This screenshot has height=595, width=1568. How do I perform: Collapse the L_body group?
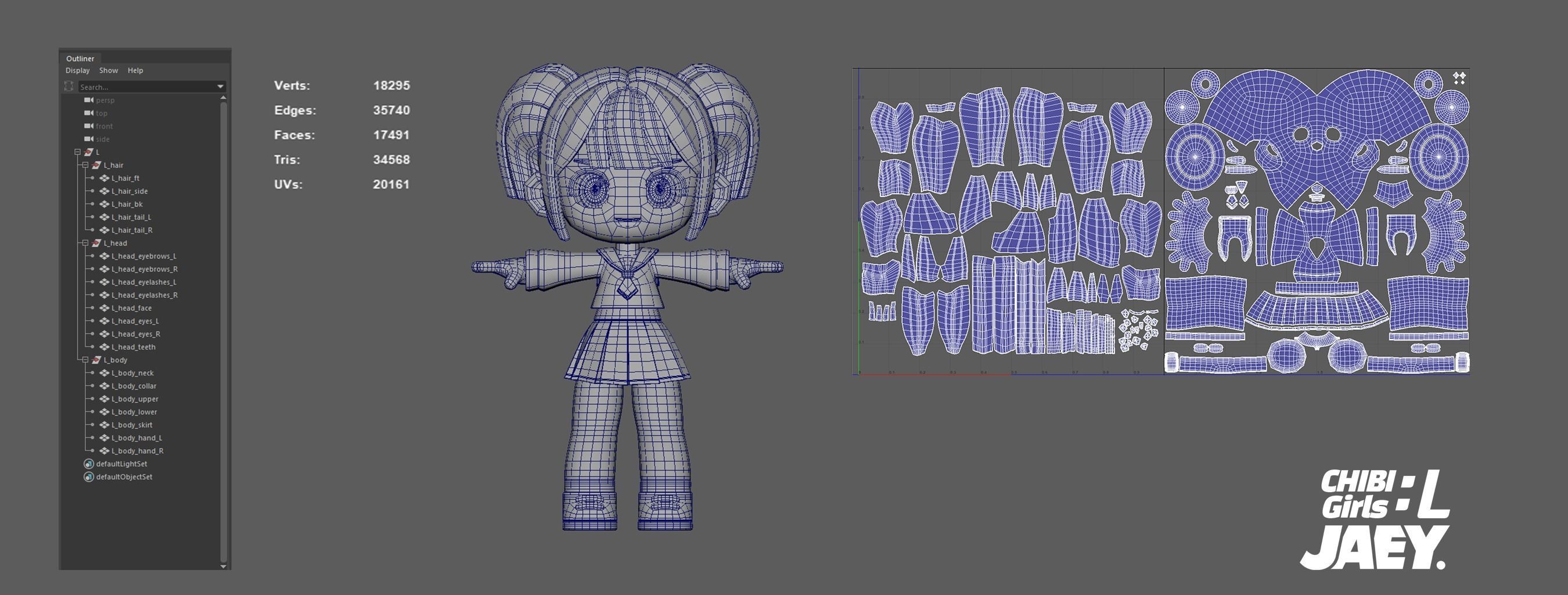[85, 360]
